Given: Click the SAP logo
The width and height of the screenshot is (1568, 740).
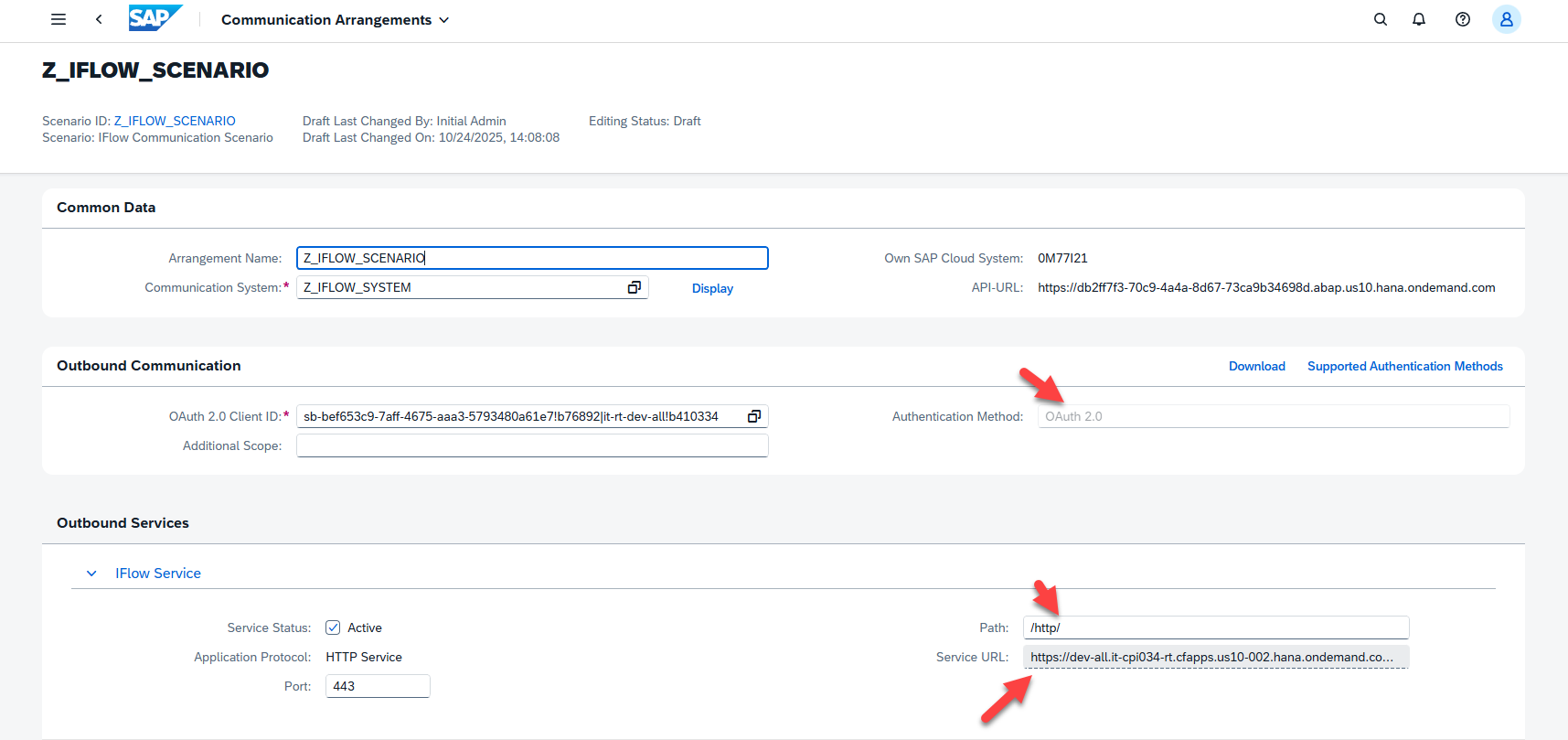Looking at the screenshot, I should pos(155,18).
